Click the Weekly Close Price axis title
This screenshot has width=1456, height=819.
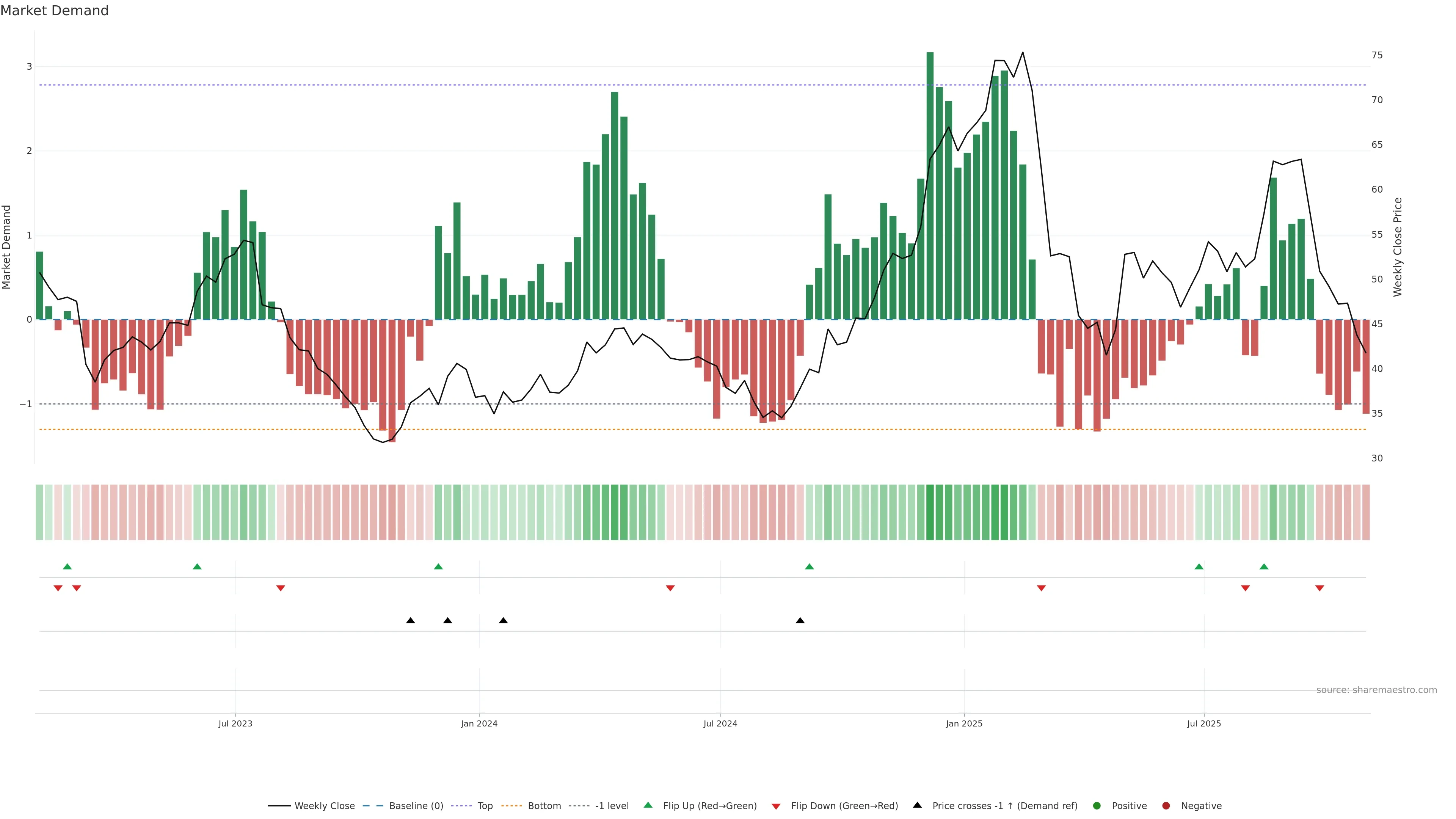1398,247
